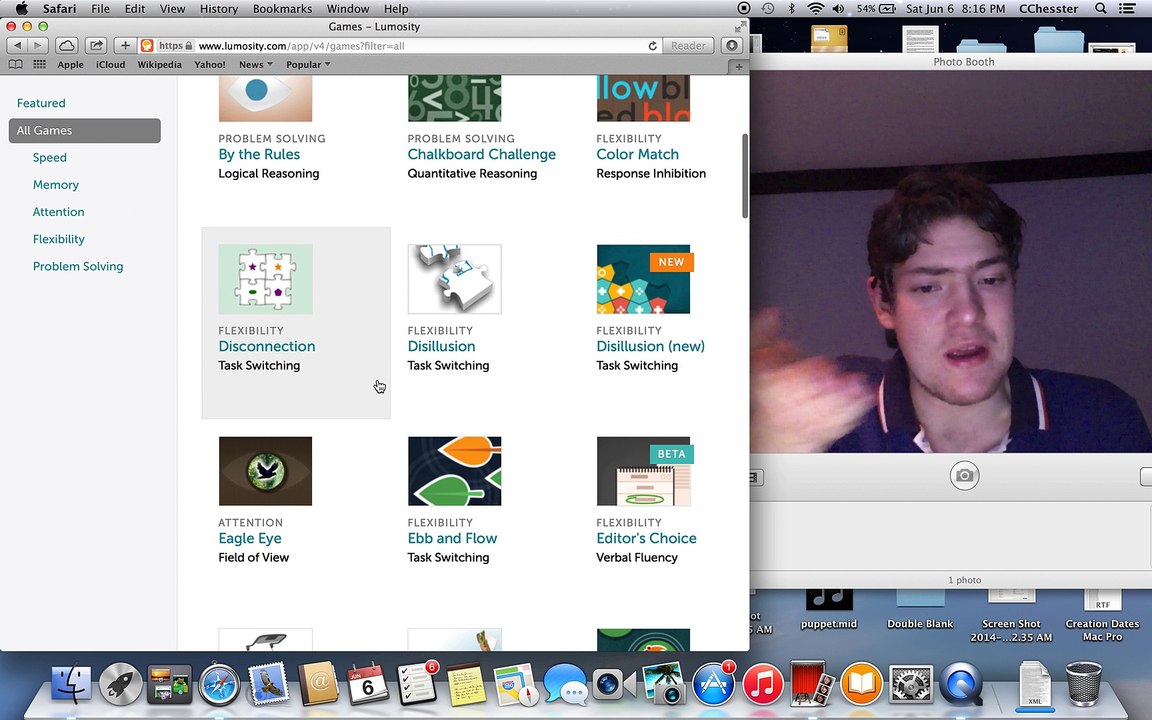Open iBooks icon in Dock

point(861,684)
